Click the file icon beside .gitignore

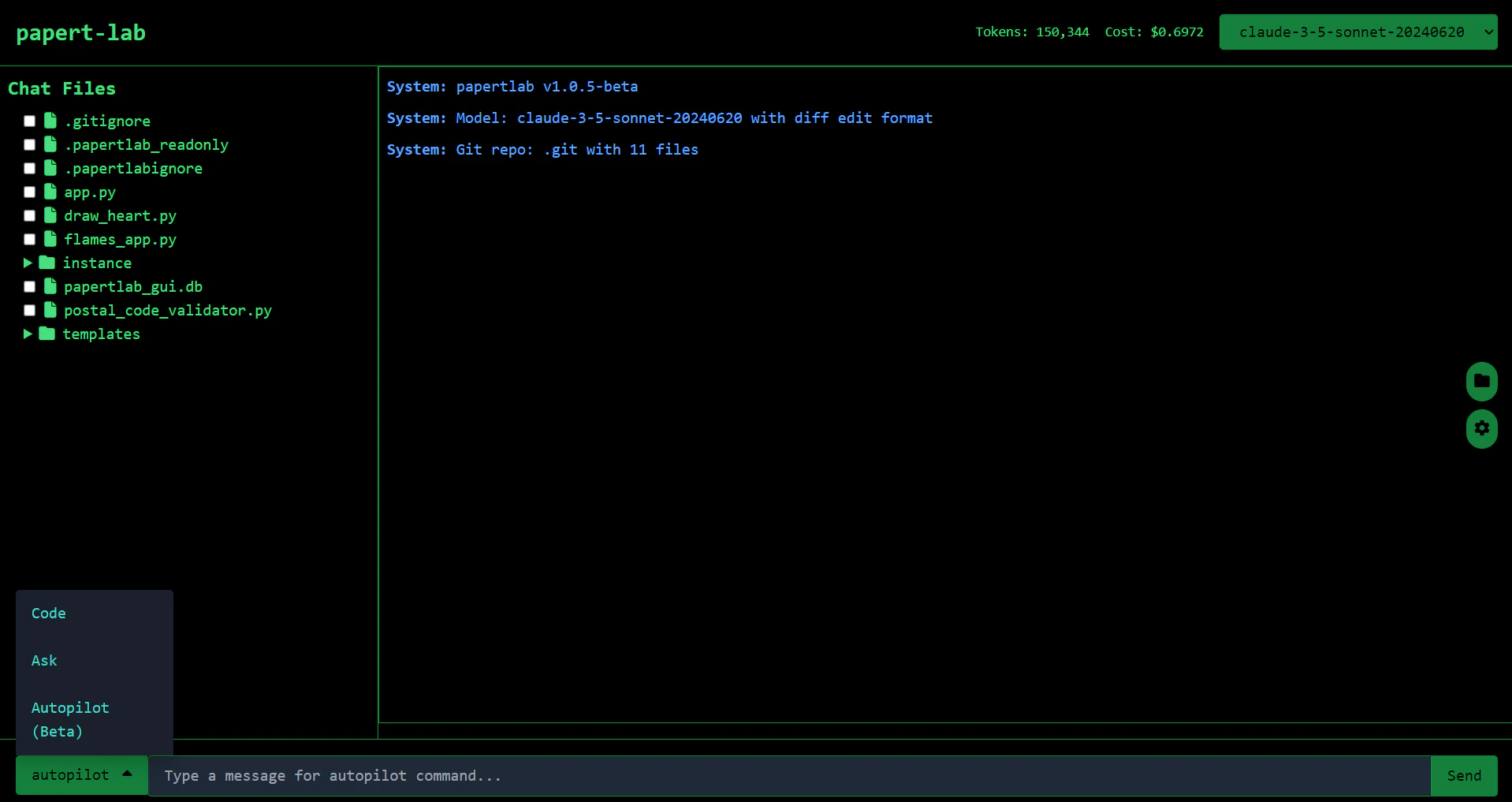tap(50, 121)
